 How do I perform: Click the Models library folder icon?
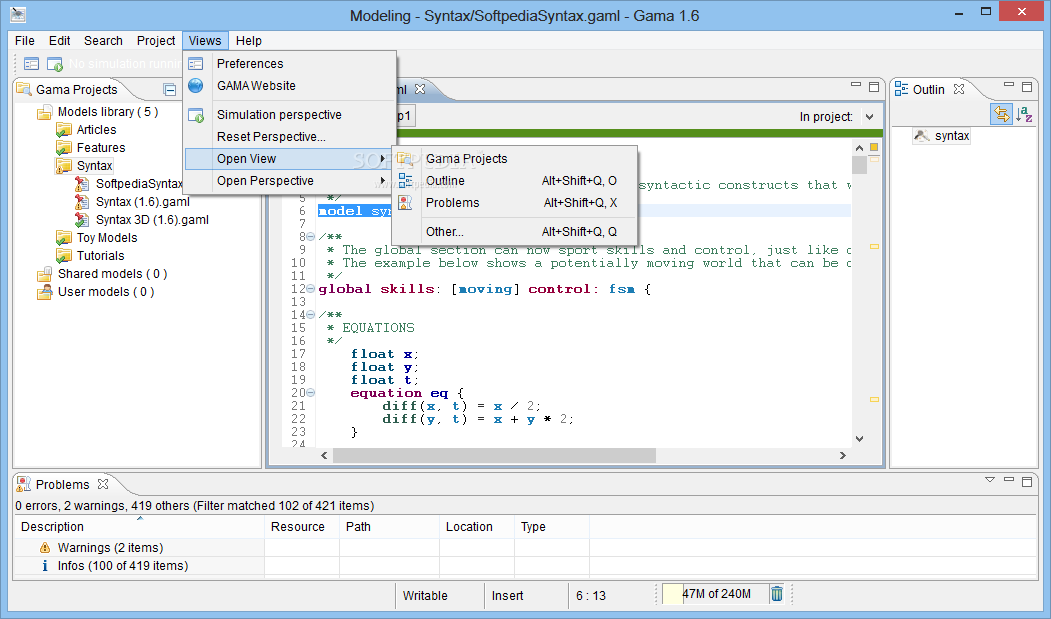[44, 112]
